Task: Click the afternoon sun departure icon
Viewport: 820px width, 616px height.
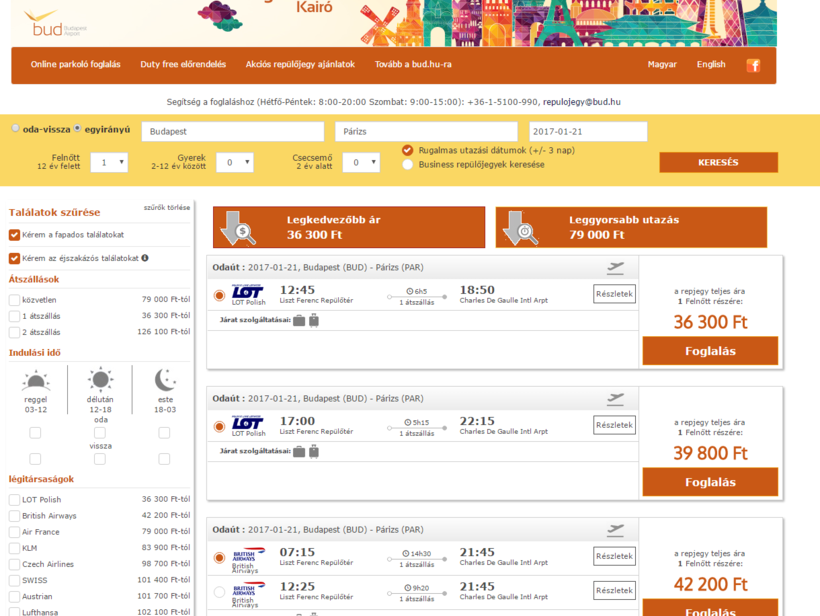Action: [100, 380]
